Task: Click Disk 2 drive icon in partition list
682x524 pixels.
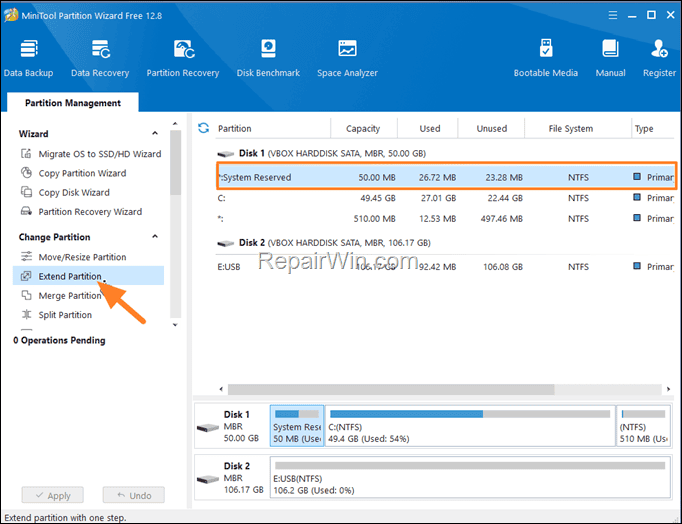Action: pyautogui.click(x=225, y=243)
